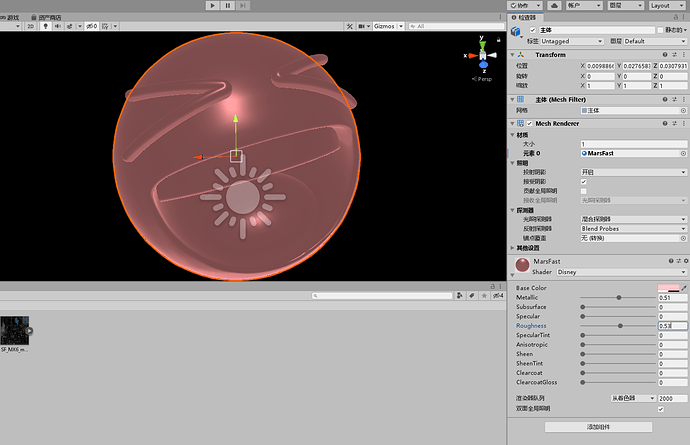The width and height of the screenshot is (690, 445).
Task: Open the 投射阴影 (Cast Shadows) dropdown showing 开启
Action: [634, 172]
